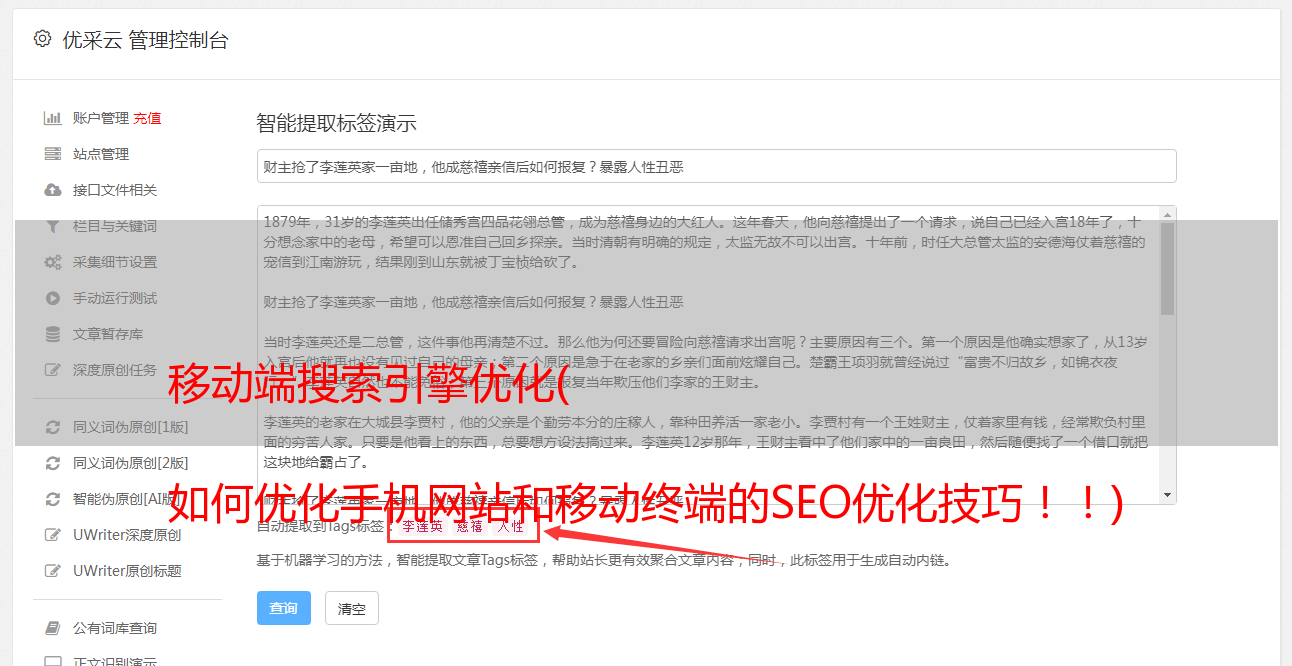Image resolution: width=1292 pixels, height=666 pixels.
Task: Go to 公有词库查询 page
Action: point(115,628)
